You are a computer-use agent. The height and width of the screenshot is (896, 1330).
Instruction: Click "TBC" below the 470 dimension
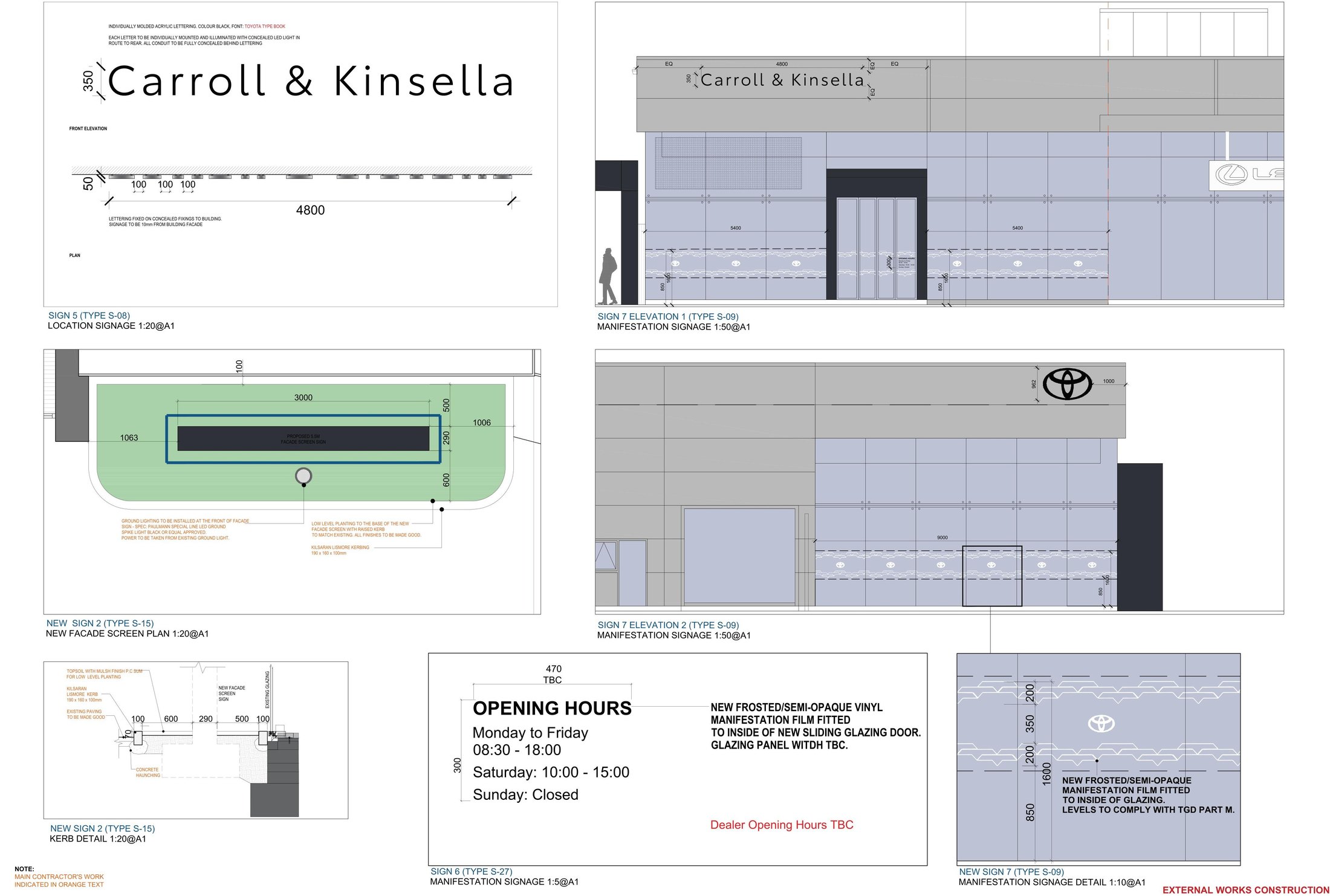[x=553, y=680]
